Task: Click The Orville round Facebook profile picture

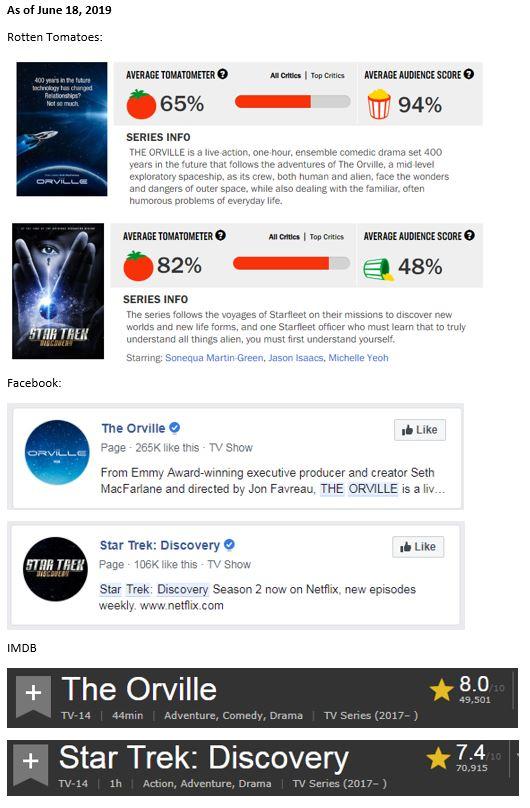Action: pos(57,452)
